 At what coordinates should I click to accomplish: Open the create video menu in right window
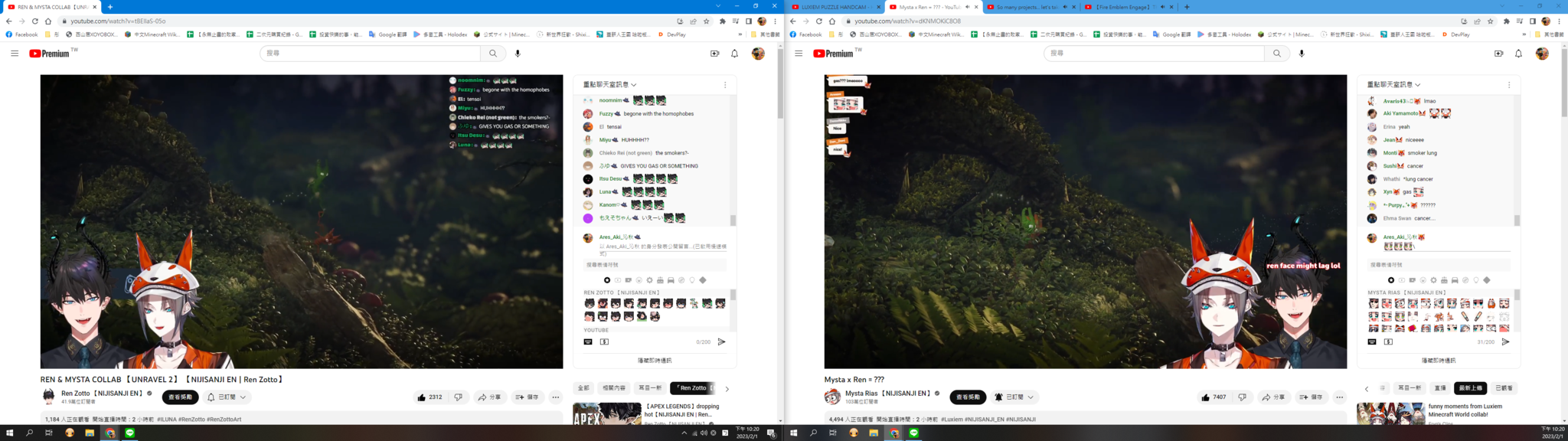click(x=1498, y=54)
